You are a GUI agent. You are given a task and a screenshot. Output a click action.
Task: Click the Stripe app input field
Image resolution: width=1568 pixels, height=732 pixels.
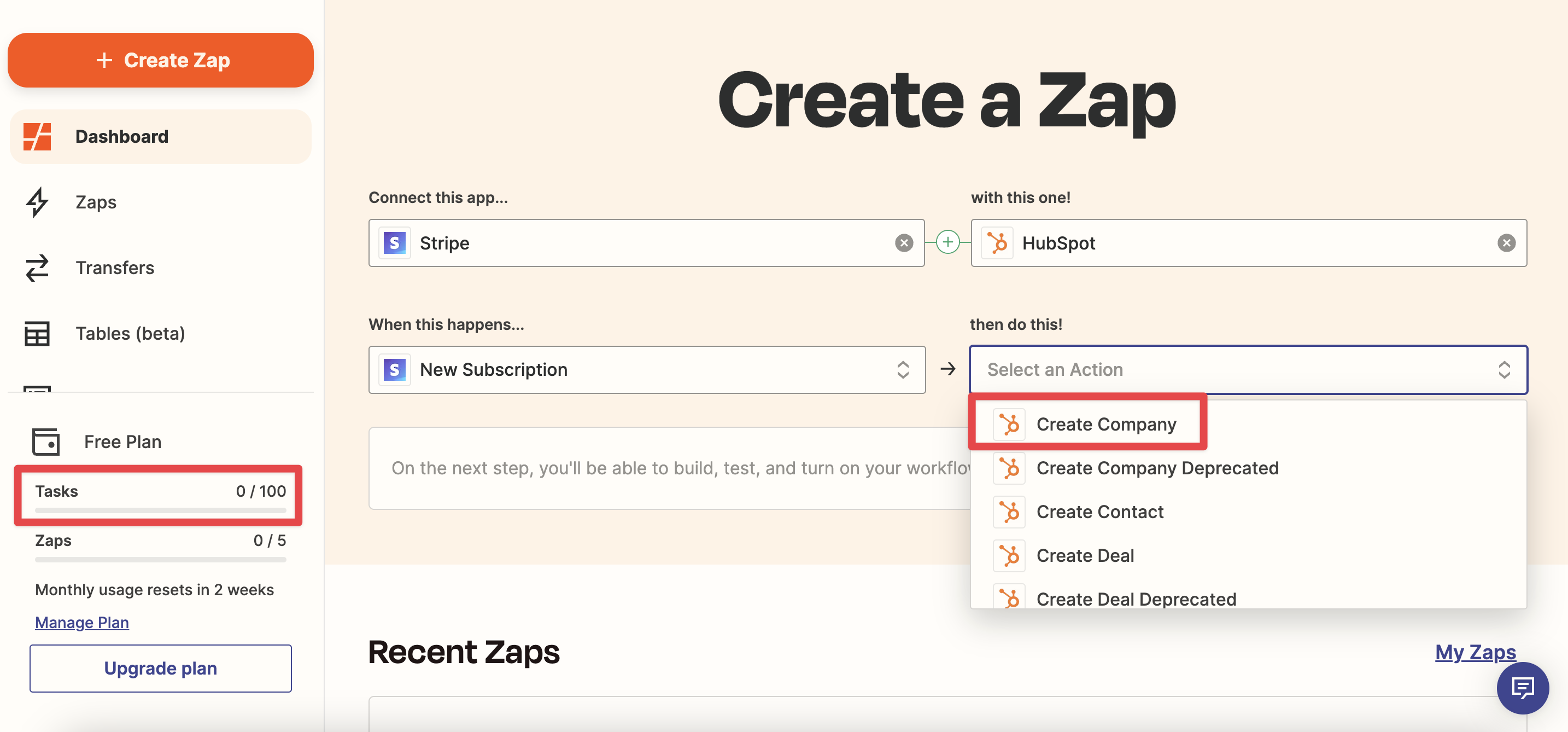coord(646,243)
